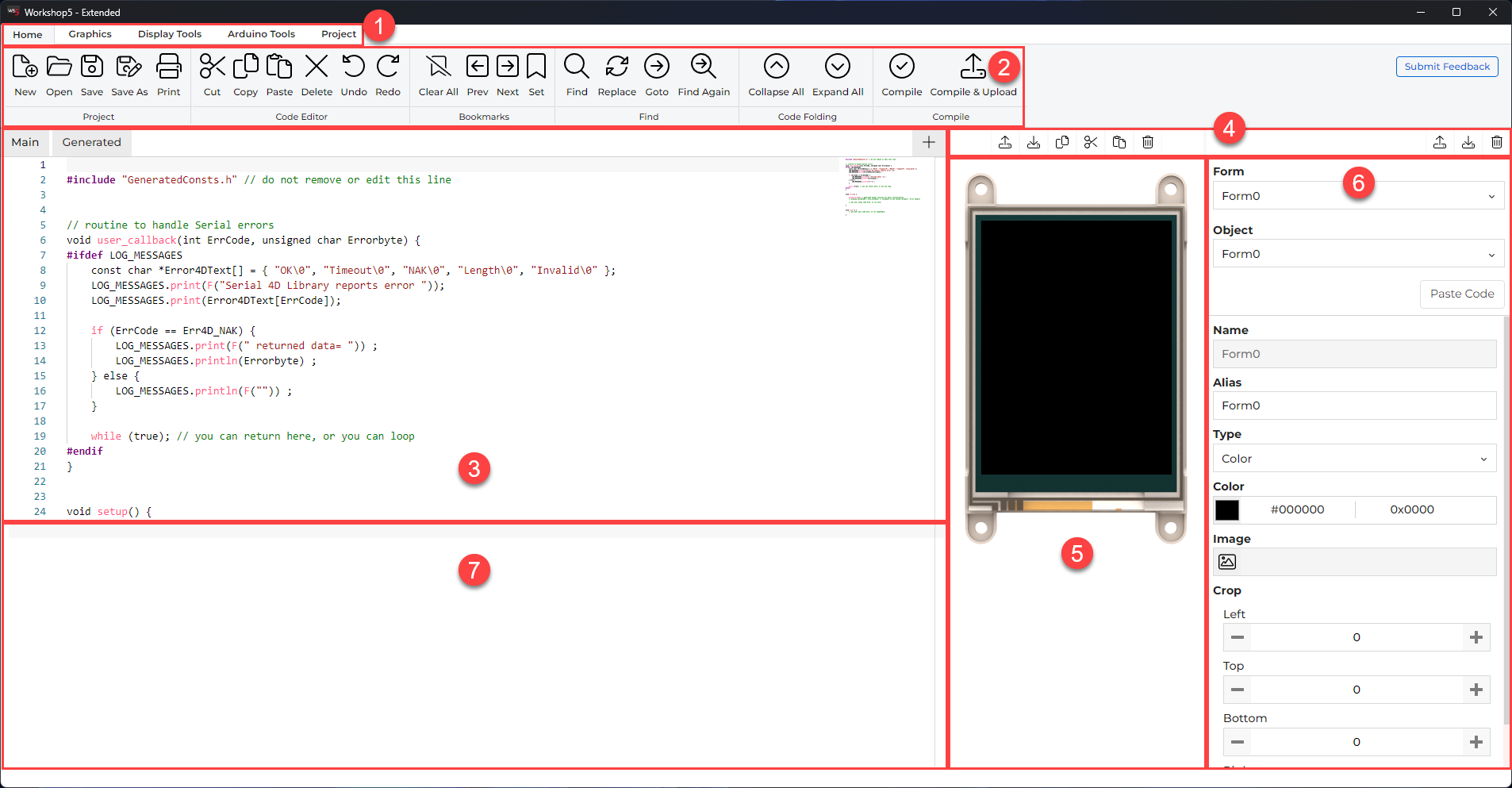Increase the Bottom crop value

tap(1476, 742)
